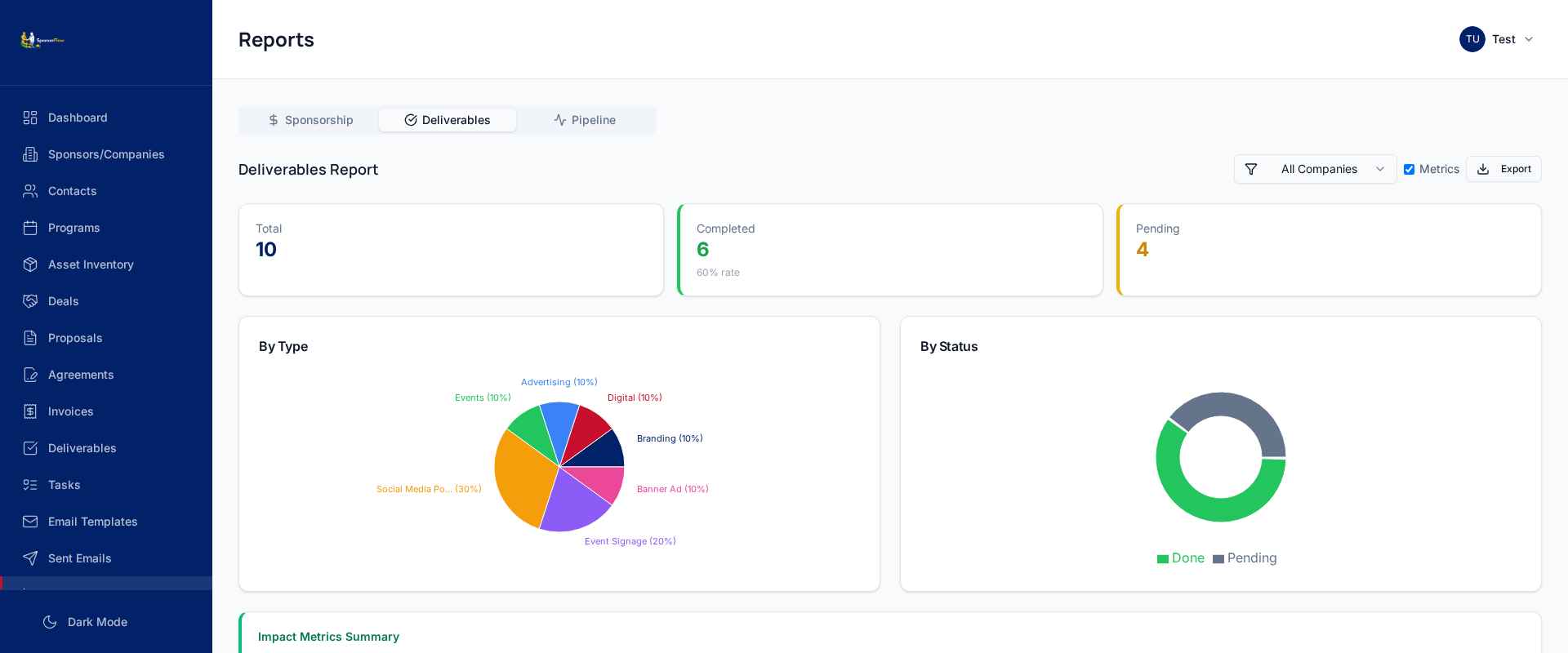Navigate to Programs
The image size is (1568, 653).
pos(106,228)
